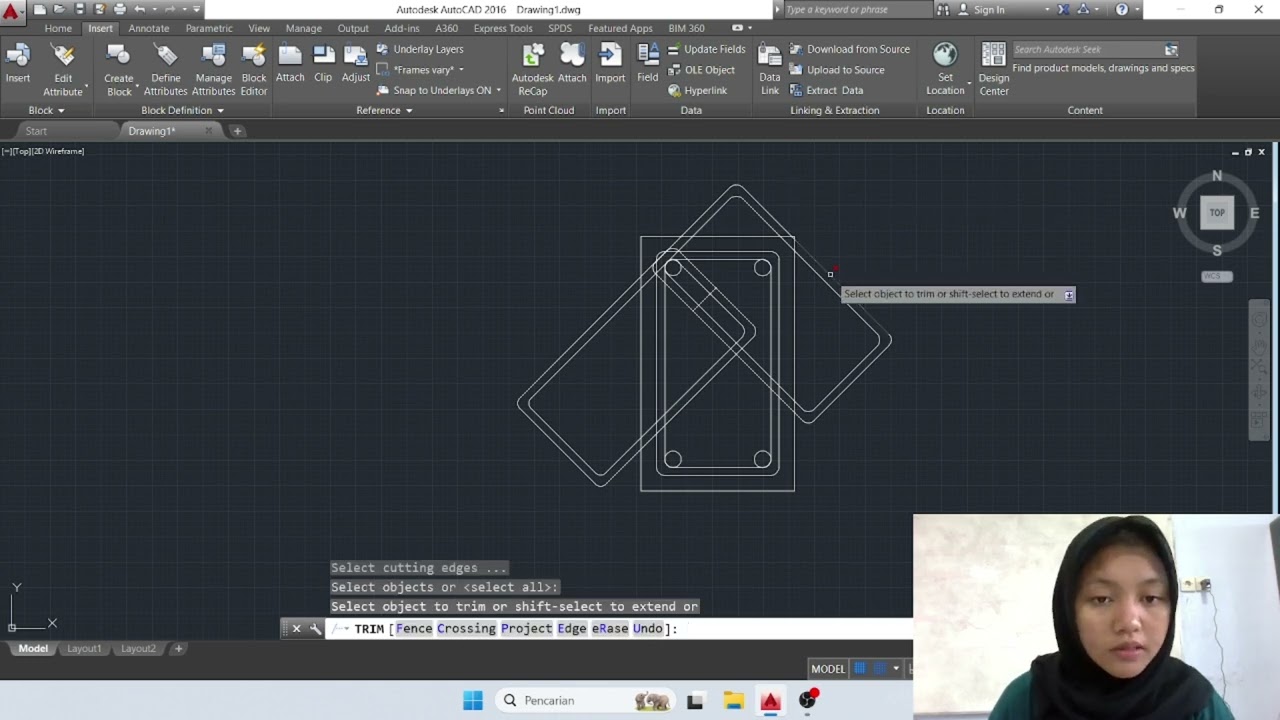The height and width of the screenshot is (720, 1280).
Task: Click Download from Source
Action: click(x=850, y=49)
